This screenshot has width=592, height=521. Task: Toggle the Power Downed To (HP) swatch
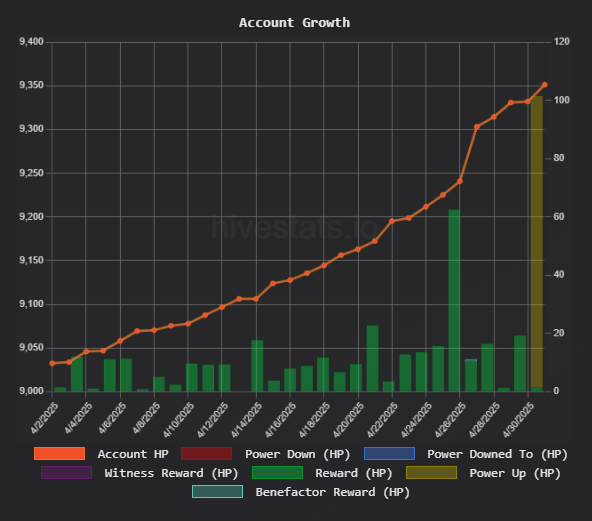[389, 453]
